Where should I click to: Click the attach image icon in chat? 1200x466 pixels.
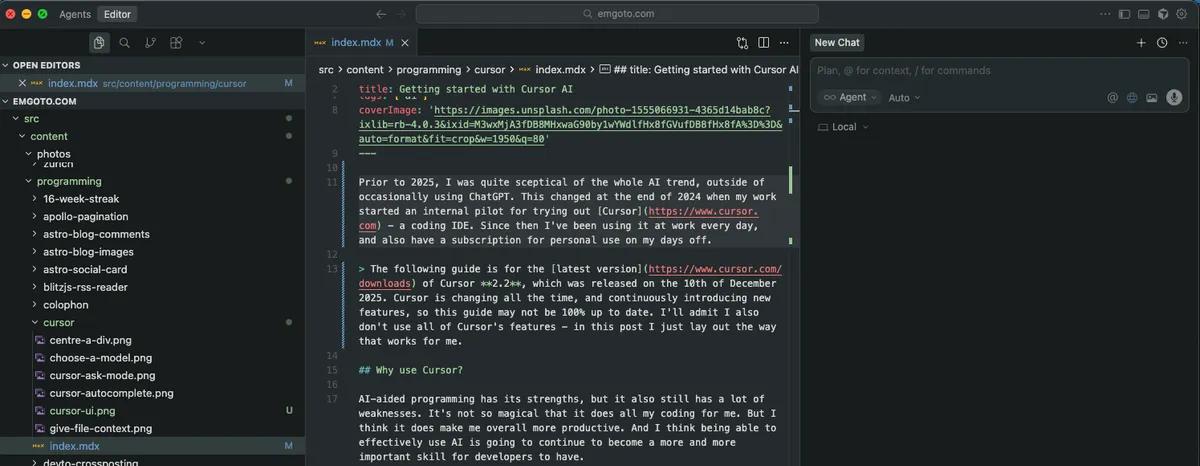(1152, 98)
